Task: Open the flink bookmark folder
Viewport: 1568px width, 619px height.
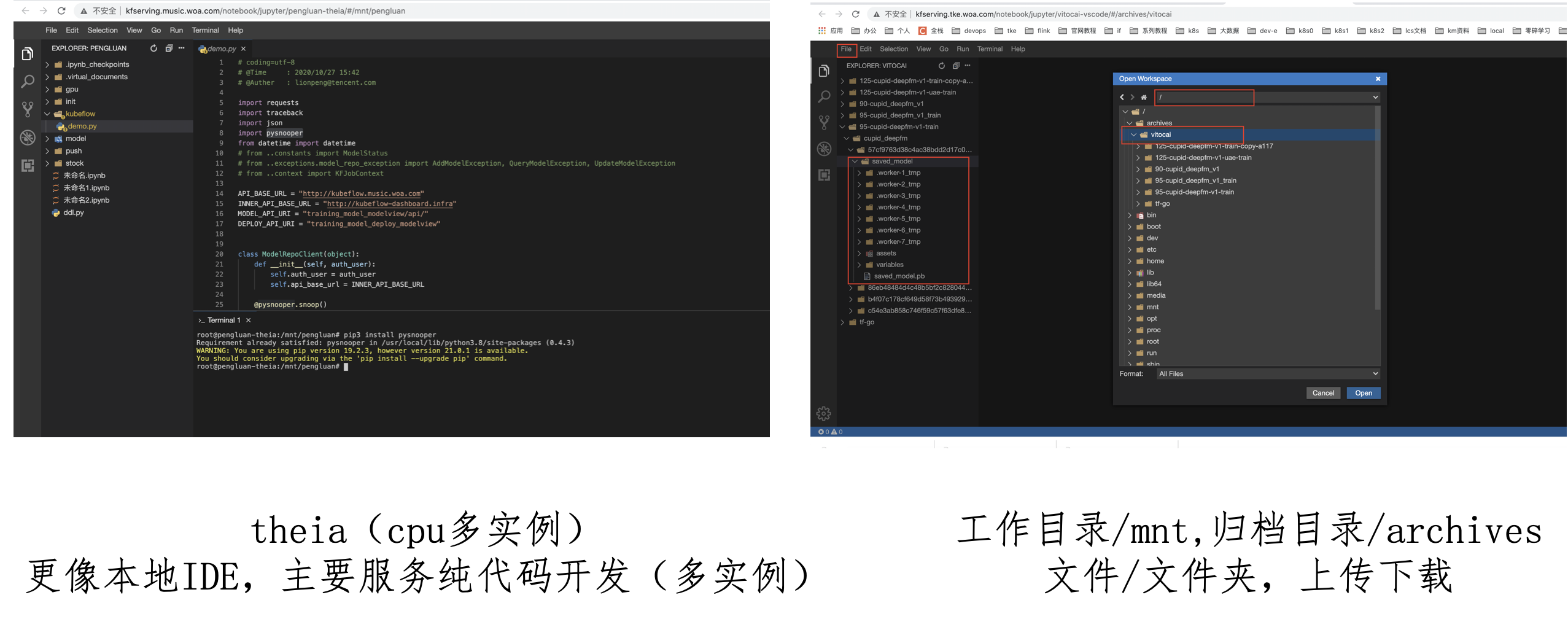Action: (1038, 31)
